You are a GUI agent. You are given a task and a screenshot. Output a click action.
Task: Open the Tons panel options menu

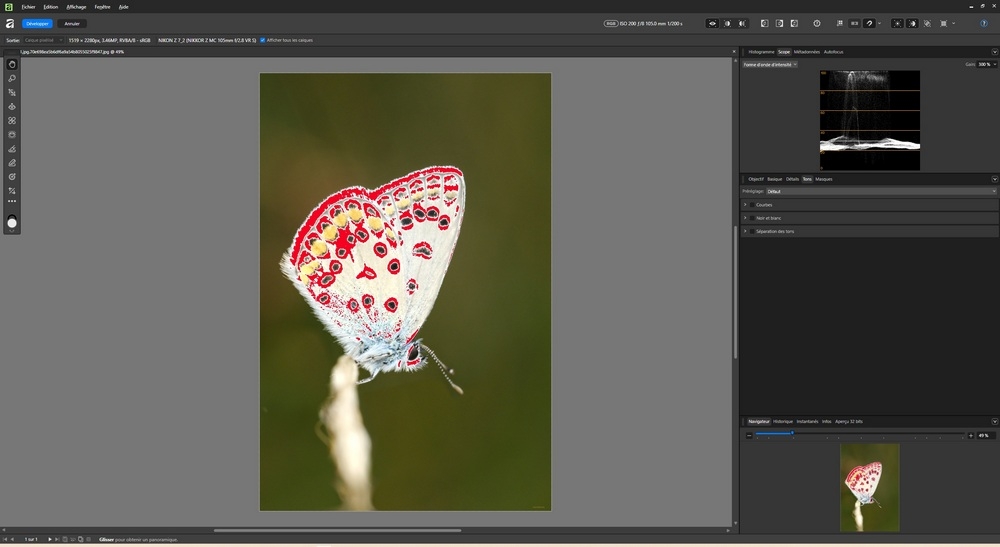pyautogui.click(x=994, y=179)
